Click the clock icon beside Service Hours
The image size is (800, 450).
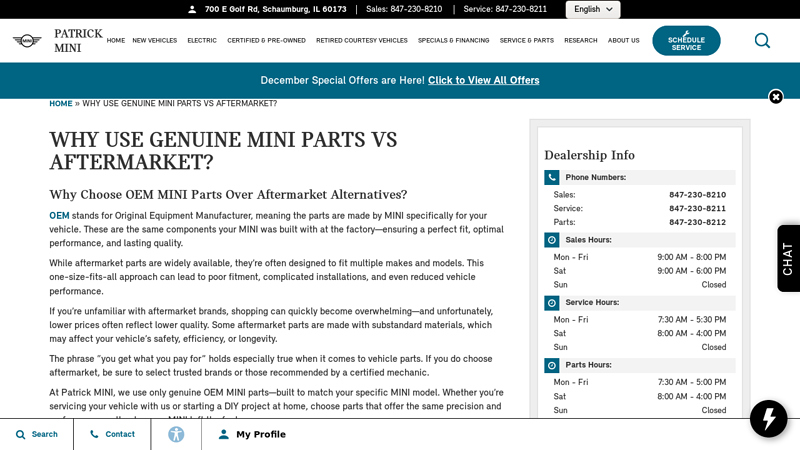[x=552, y=303]
